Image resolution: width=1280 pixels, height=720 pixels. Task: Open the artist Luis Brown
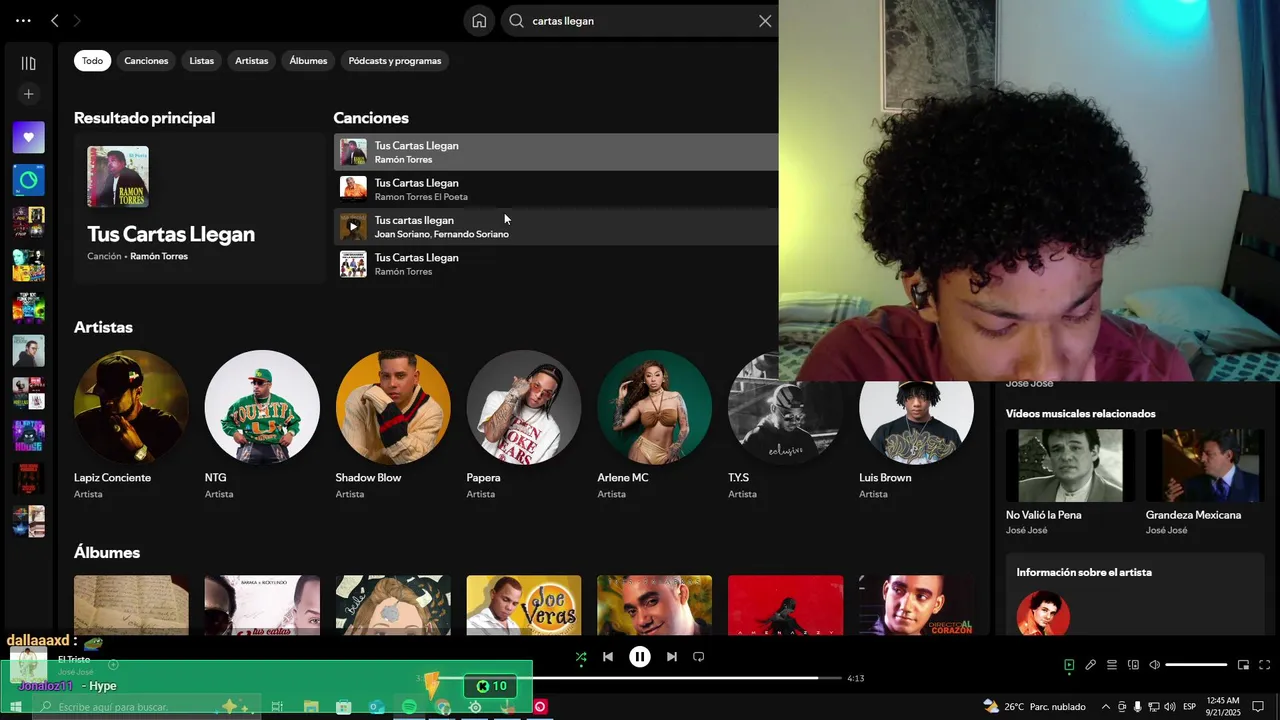pos(916,425)
